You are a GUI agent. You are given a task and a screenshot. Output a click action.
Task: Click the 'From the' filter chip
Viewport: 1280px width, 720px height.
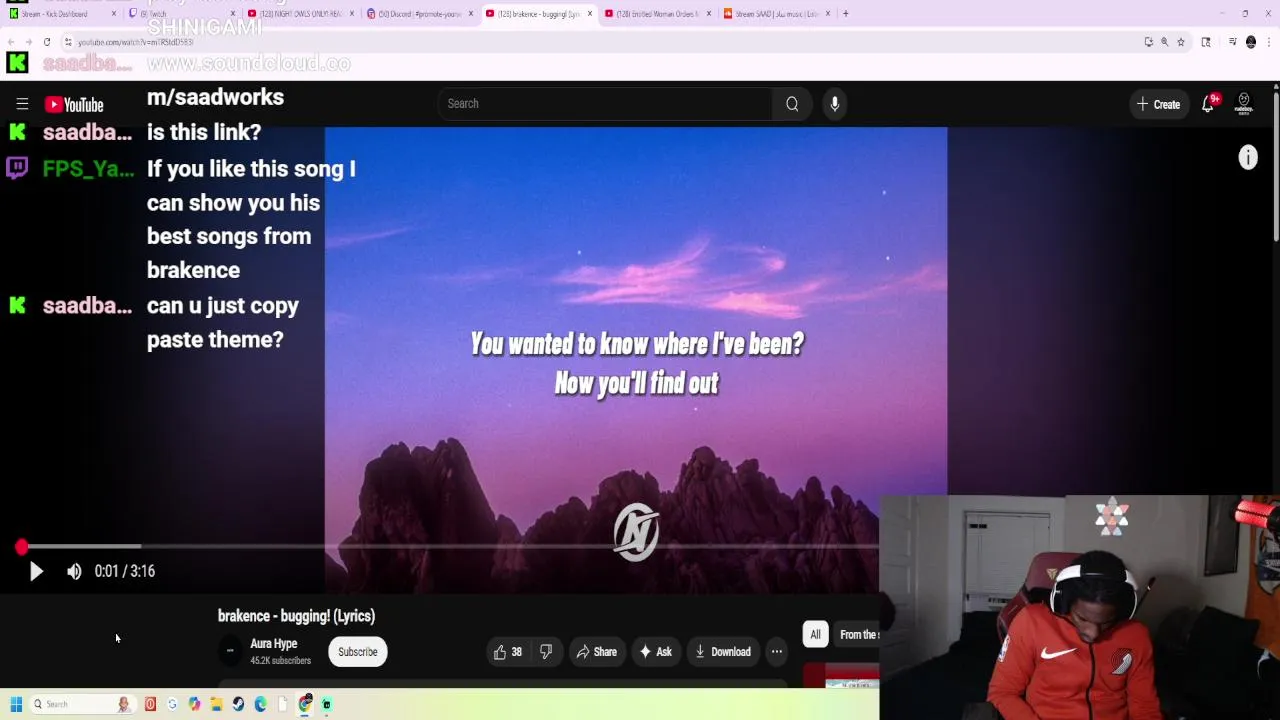(x=857, y=634)
